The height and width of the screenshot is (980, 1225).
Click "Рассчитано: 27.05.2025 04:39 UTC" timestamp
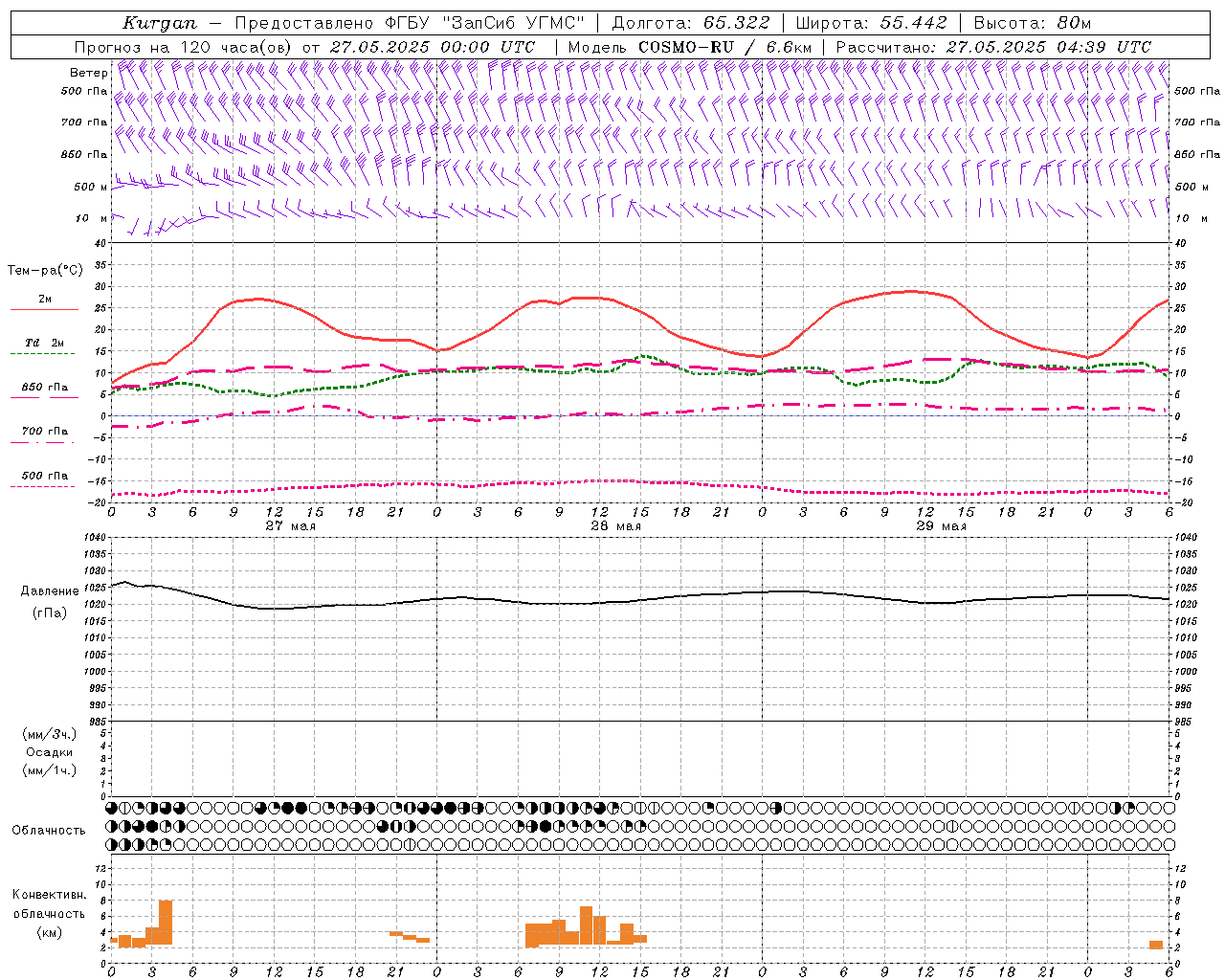point(993,47)
